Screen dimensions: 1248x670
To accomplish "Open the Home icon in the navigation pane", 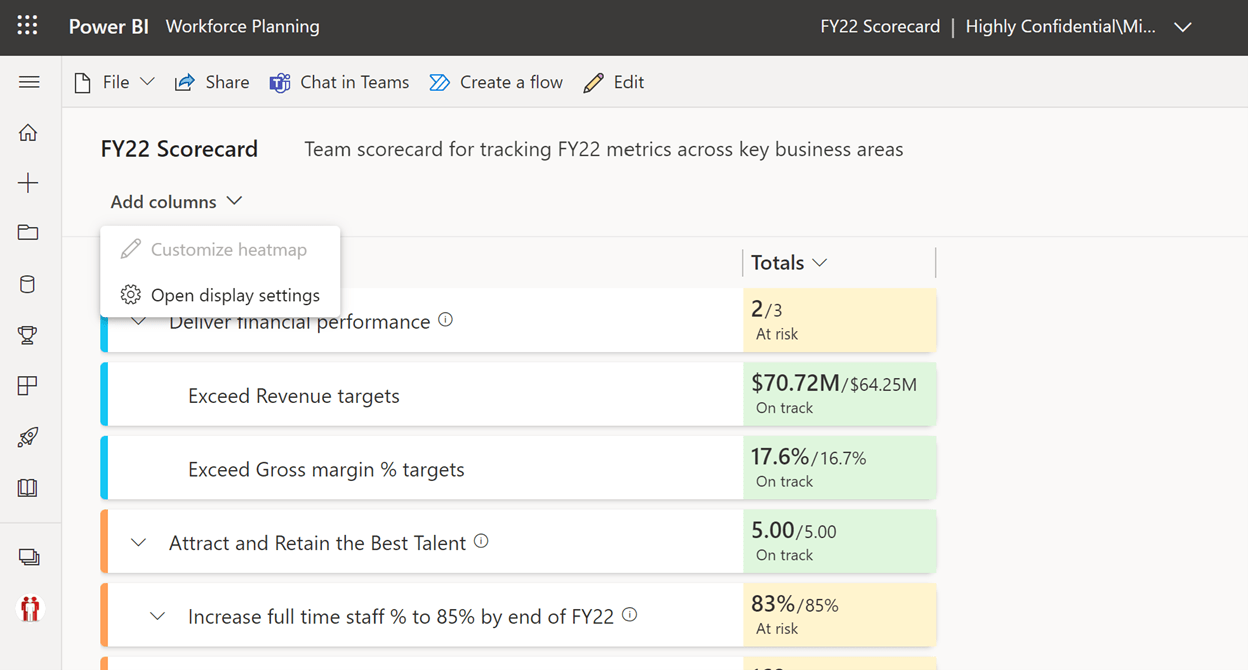I will point(28,132).
